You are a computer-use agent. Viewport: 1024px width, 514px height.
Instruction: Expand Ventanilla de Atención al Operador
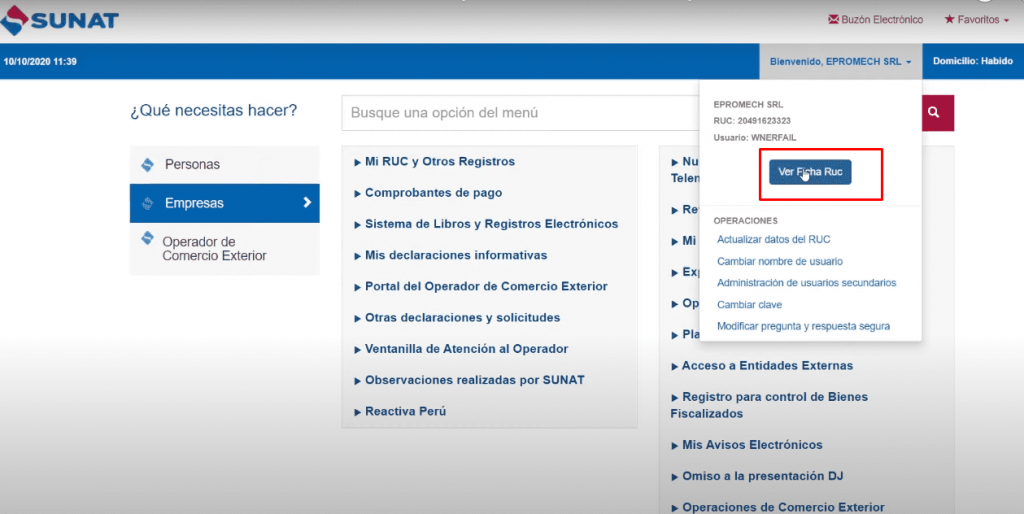[x=461, y=349]
